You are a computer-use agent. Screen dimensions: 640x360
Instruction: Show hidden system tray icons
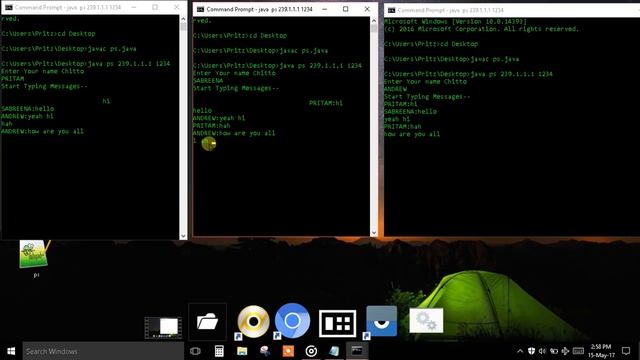pos(520,351)
